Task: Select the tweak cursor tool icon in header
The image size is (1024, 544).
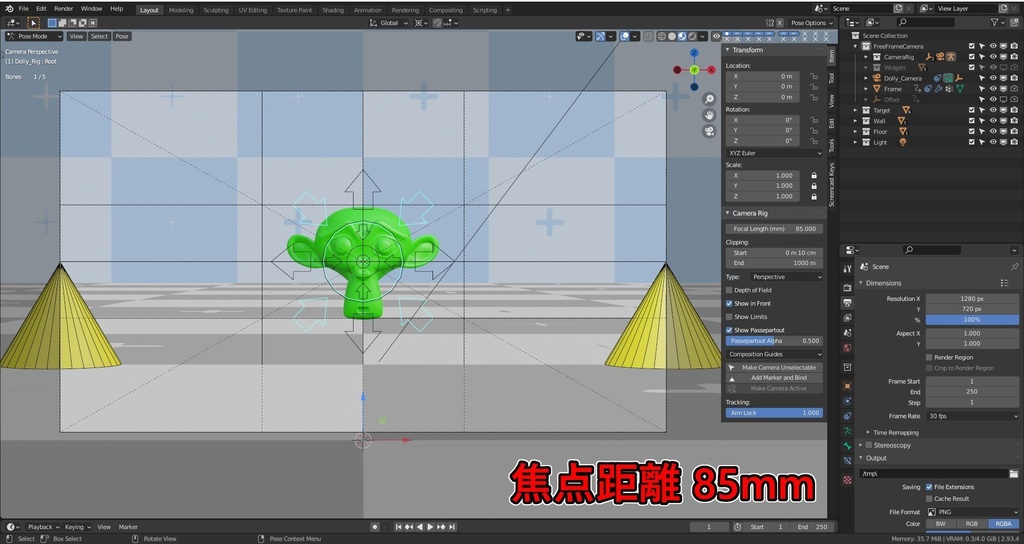Action: (33, 23)
